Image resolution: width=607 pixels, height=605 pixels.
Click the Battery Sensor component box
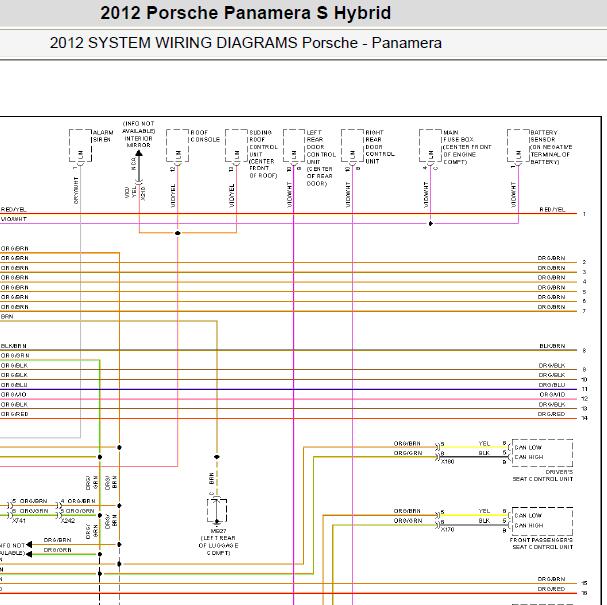518,146
